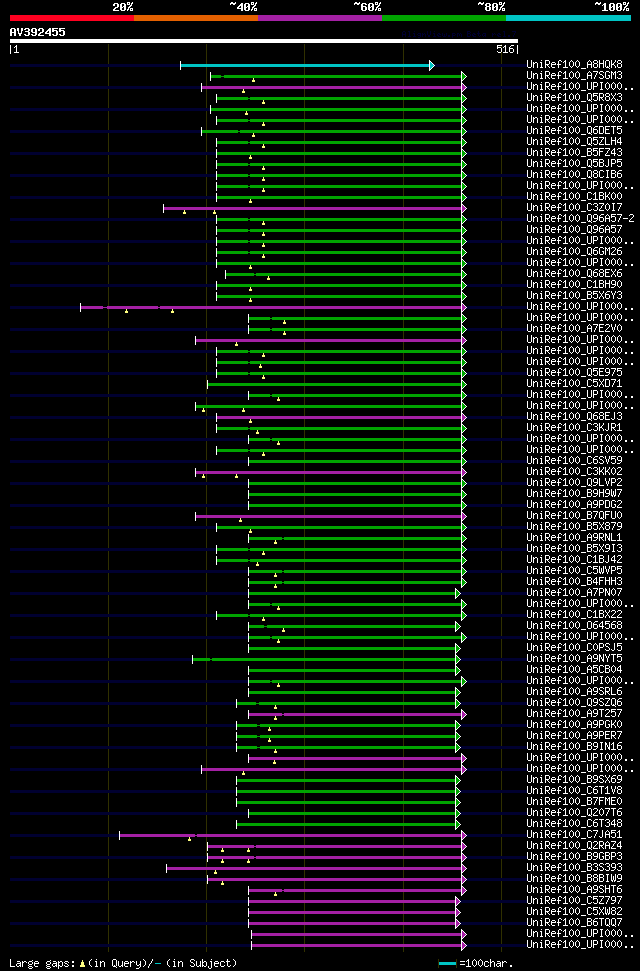
Task: Select label UniRef100_C0PSJ5
Action: click(x=574, y=647)
